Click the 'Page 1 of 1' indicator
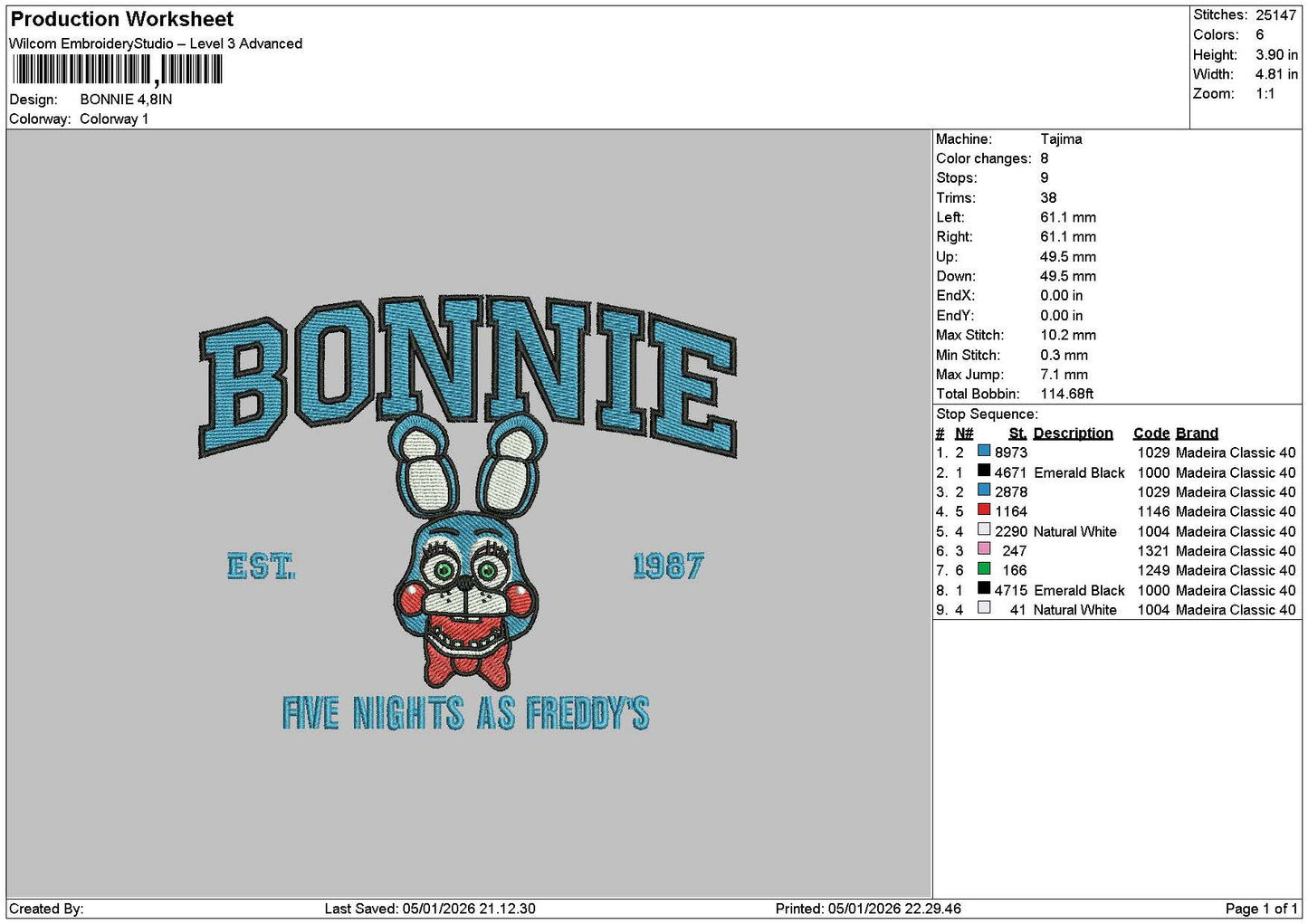Viewport: 1308px width, 924px height. point(1262,910)
